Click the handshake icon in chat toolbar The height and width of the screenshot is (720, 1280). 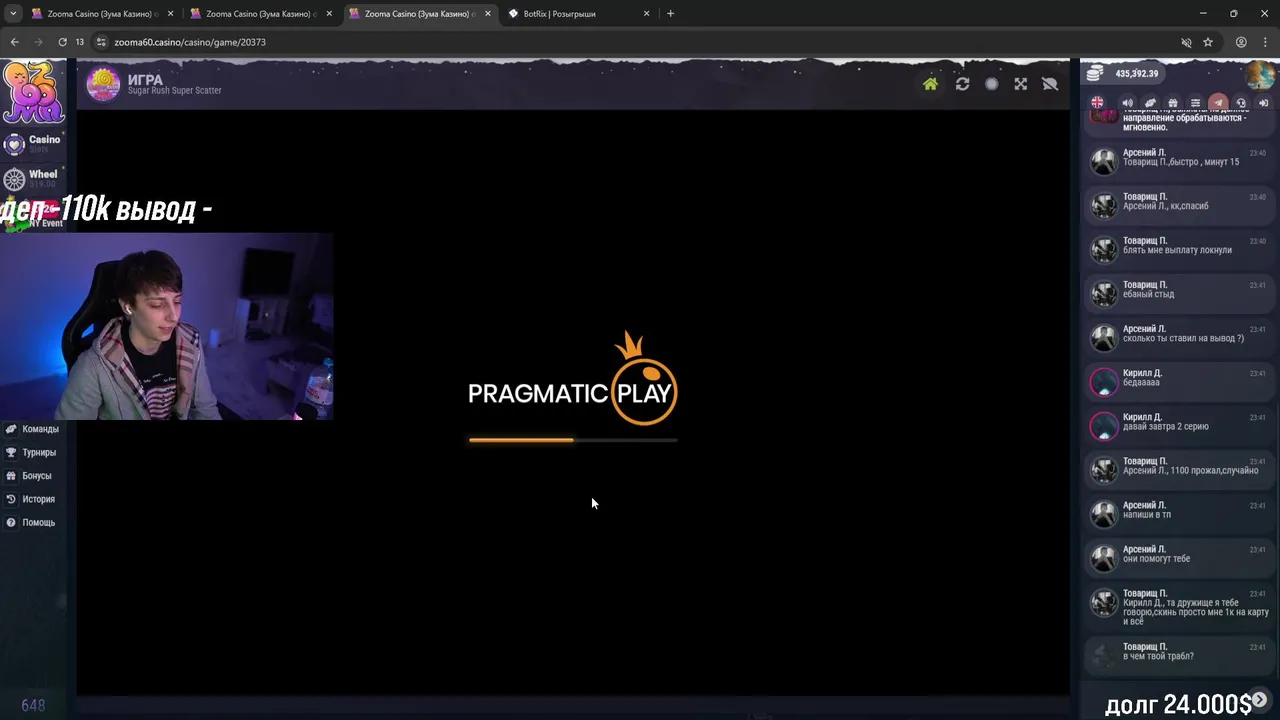(x=1150, y=102)
